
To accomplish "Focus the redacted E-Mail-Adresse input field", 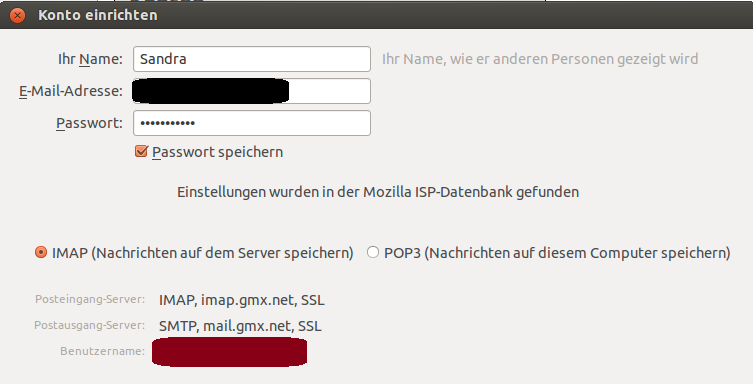I will (x=252, y=91).
